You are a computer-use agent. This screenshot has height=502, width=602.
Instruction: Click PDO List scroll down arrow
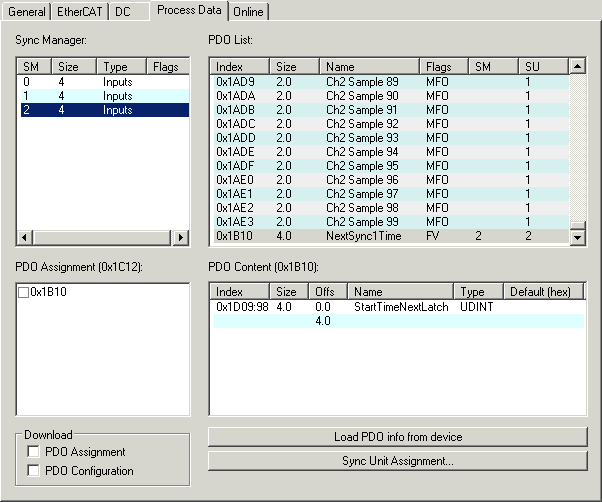point(577,237)
